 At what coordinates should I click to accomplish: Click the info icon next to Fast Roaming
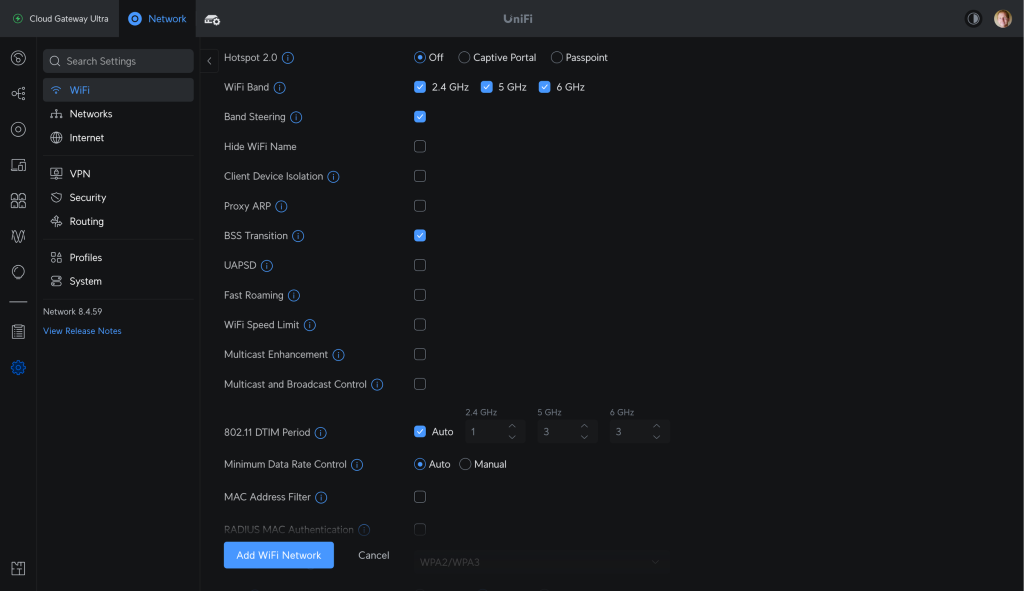[294, 296]
